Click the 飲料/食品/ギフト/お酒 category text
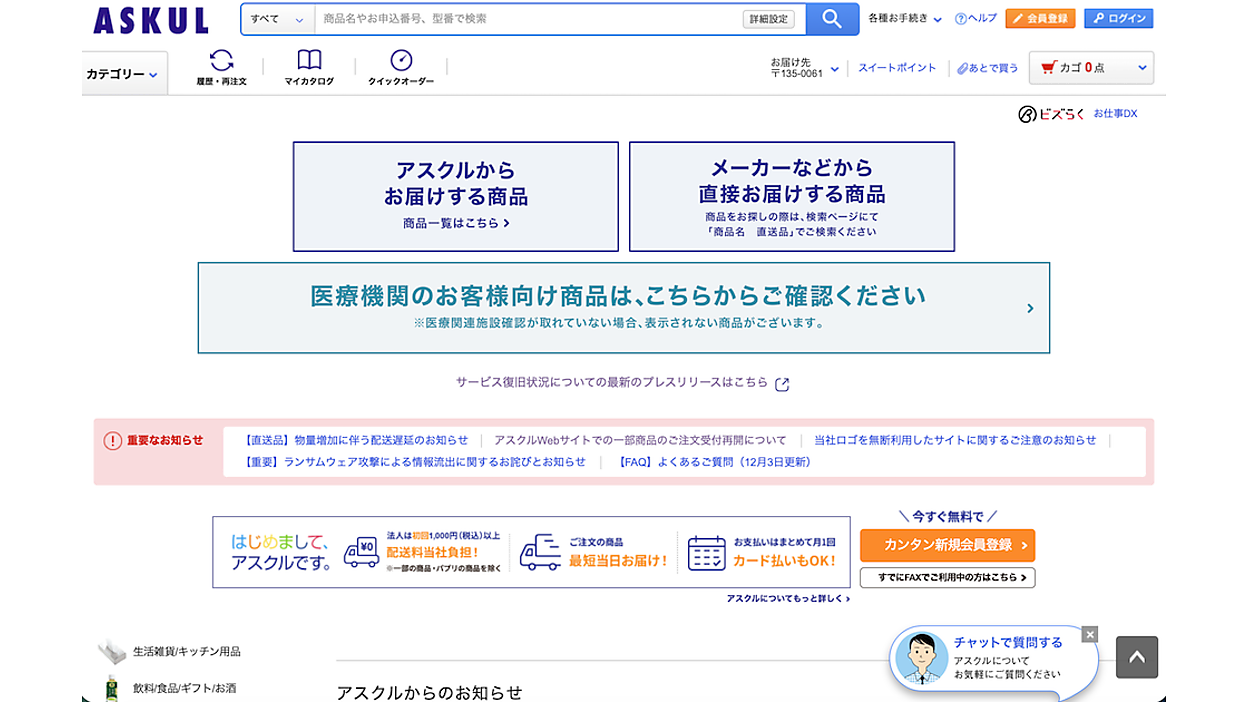The height and width of the screenshot is (702, 1248). pyautogui.click(x=185, y=689)
